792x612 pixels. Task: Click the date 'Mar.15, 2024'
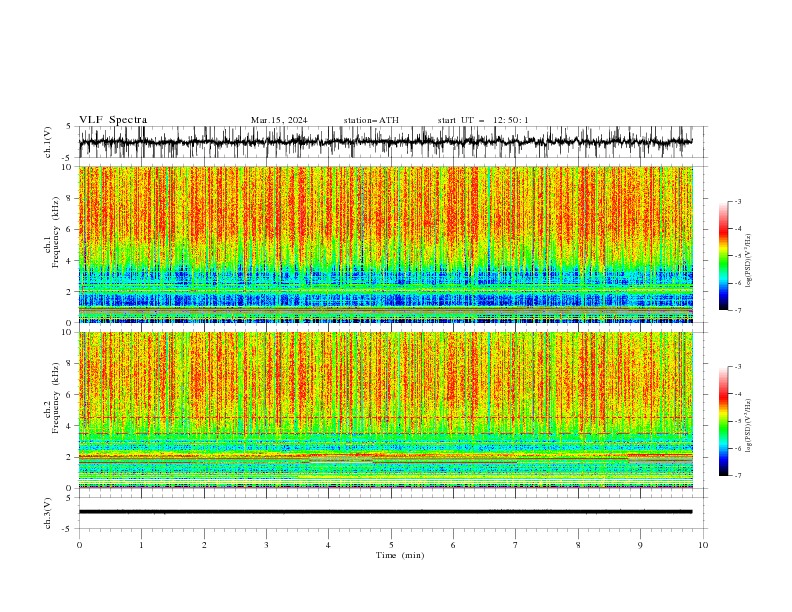coord(279,120)
